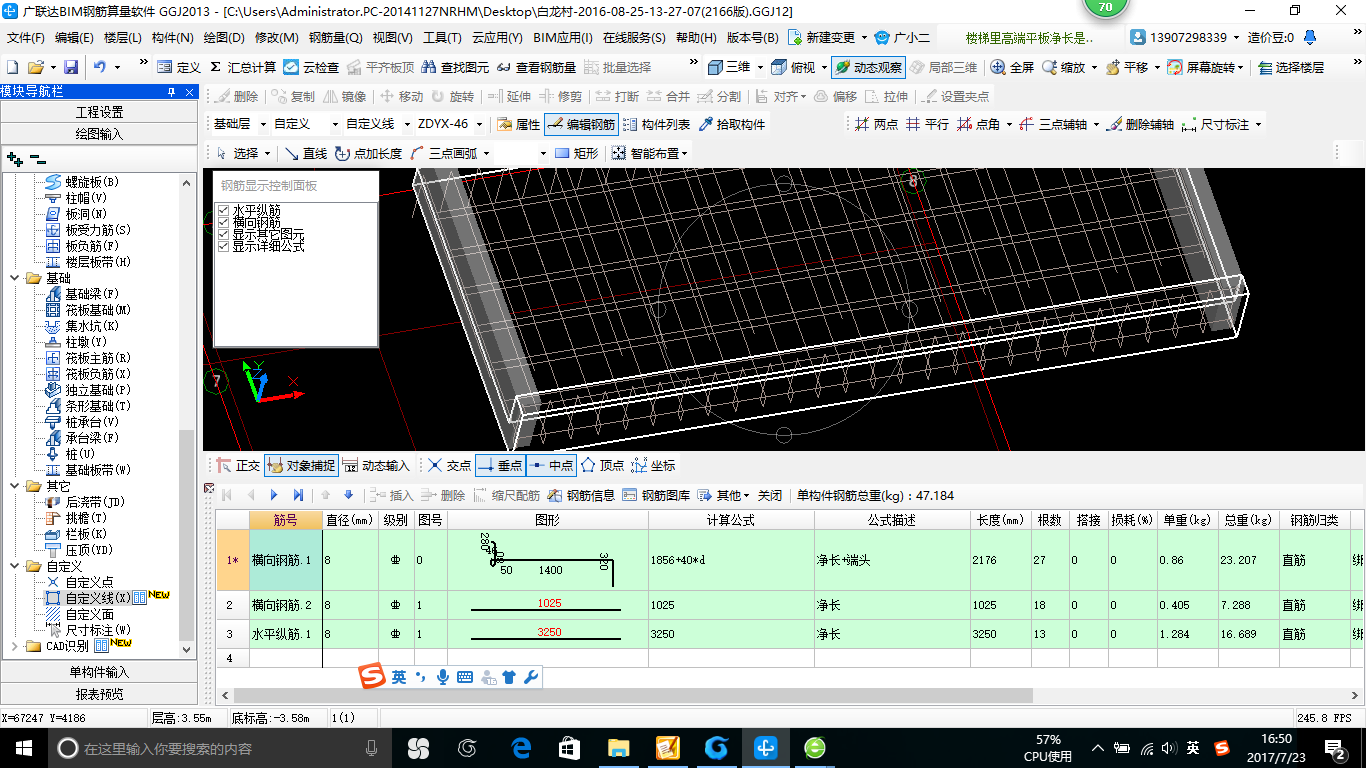Toggle 对象捕捉 object snap
This screenshot has height=768, width=1366.
(301, 465)
